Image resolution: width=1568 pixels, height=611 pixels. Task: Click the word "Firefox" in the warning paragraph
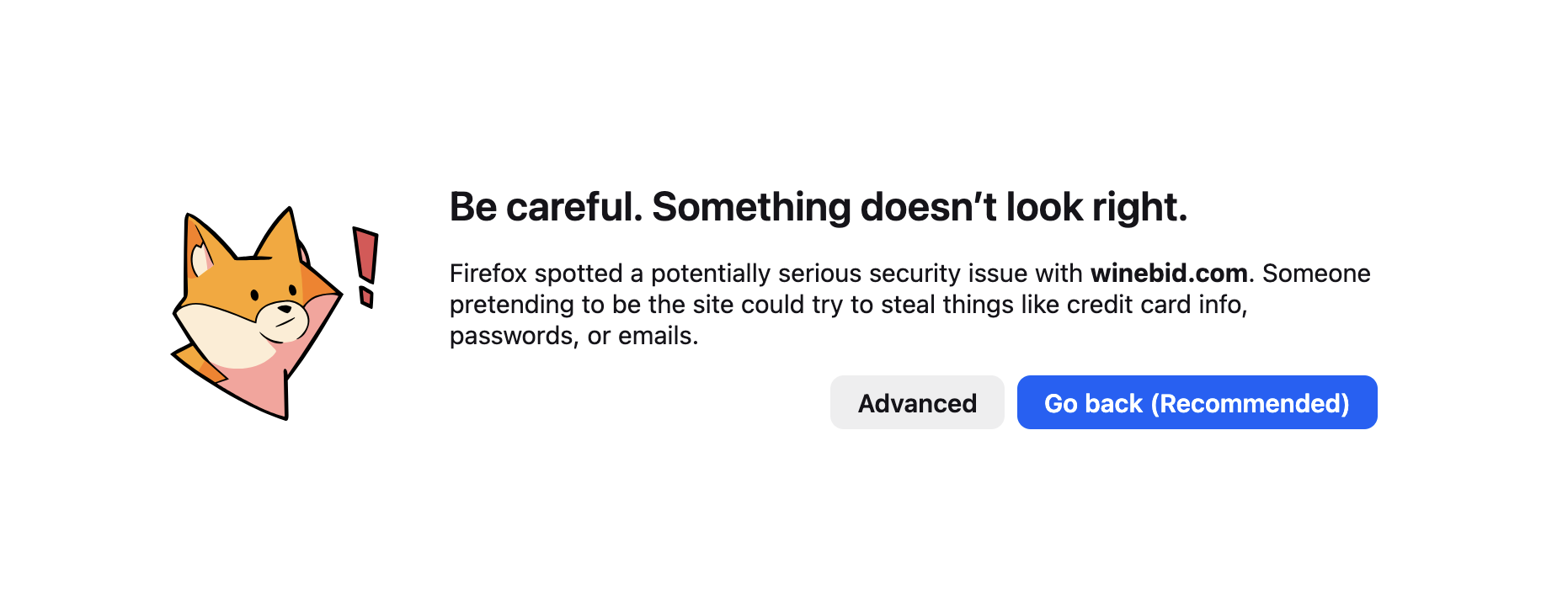coord(488,274)
